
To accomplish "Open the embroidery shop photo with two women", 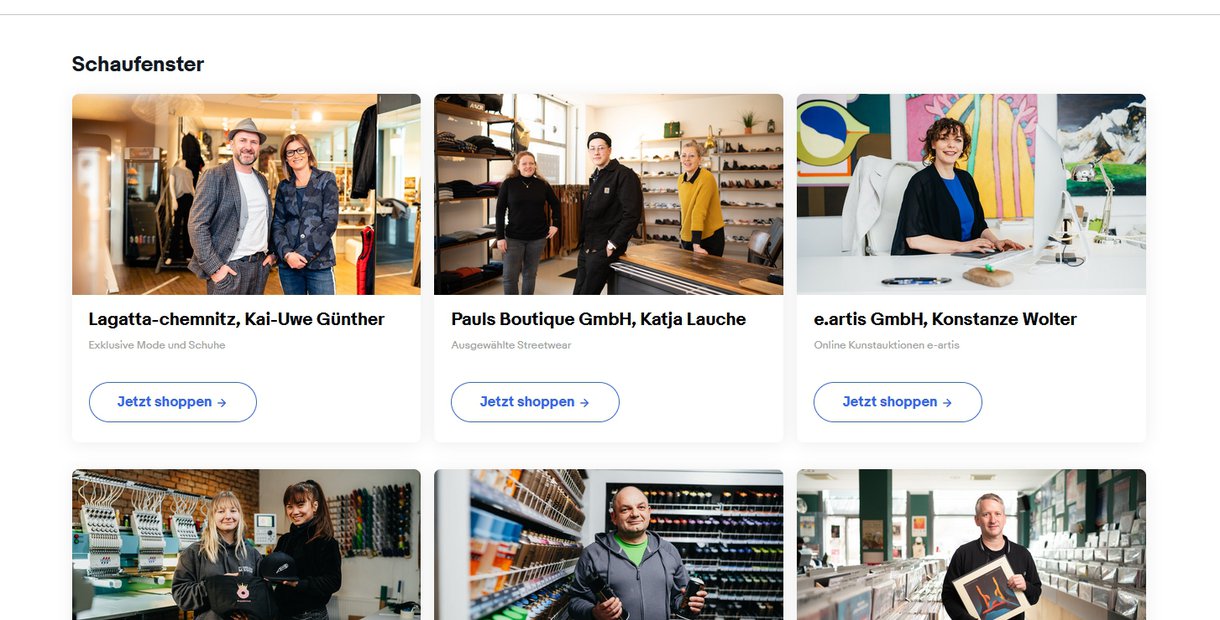I will click(x=246, y=545).
